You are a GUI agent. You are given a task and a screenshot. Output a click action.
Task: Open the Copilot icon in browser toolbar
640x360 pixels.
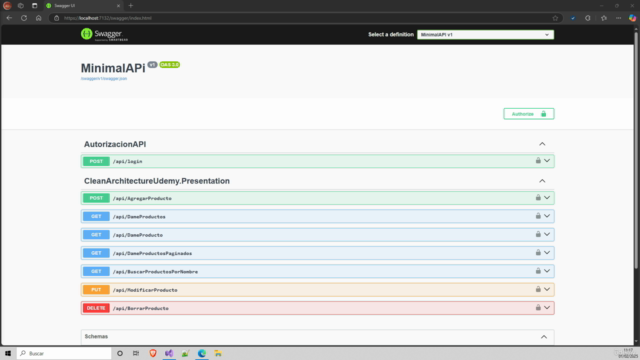click(632, 18)
